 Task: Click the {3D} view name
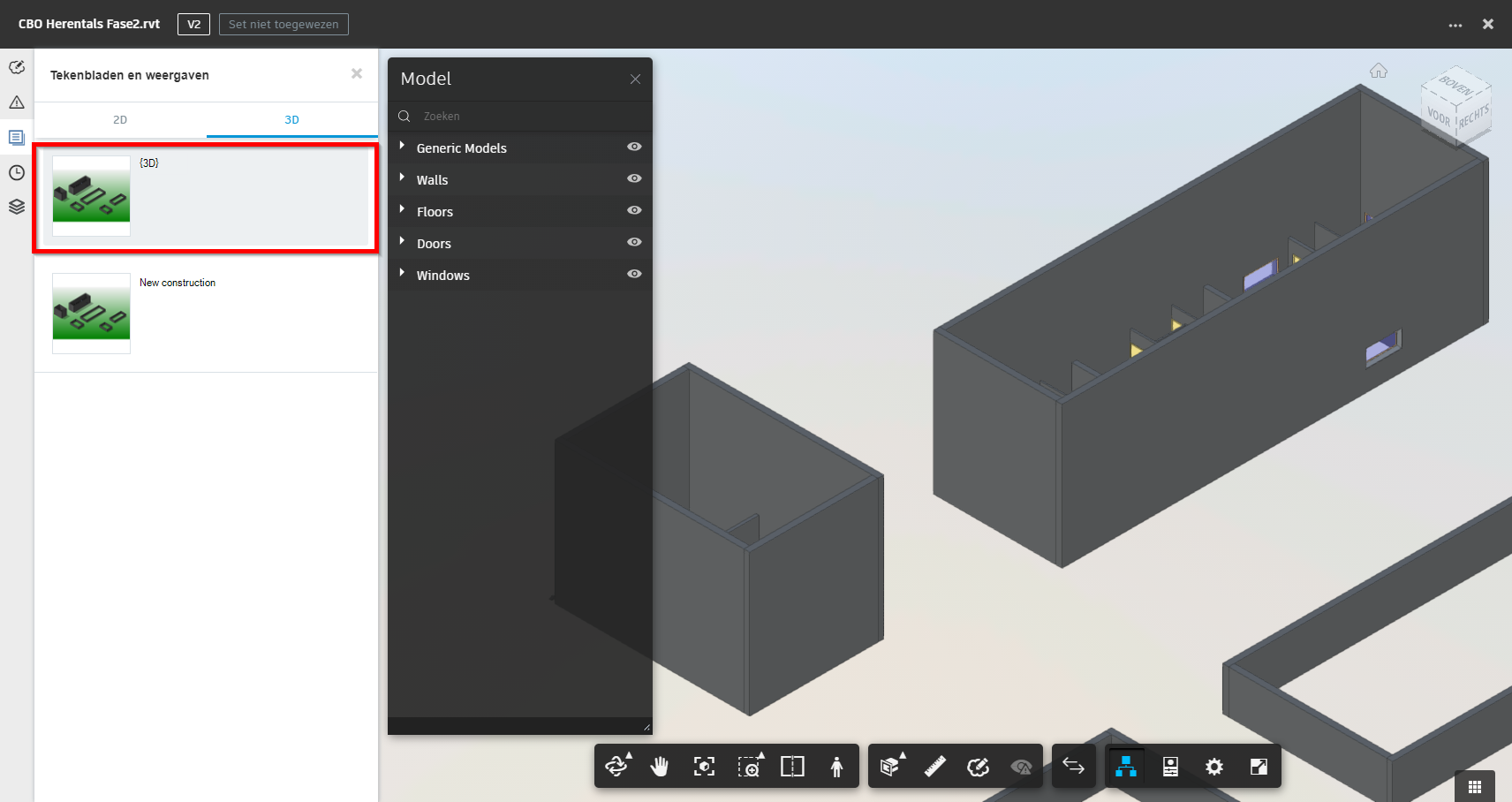coord(149,163)
